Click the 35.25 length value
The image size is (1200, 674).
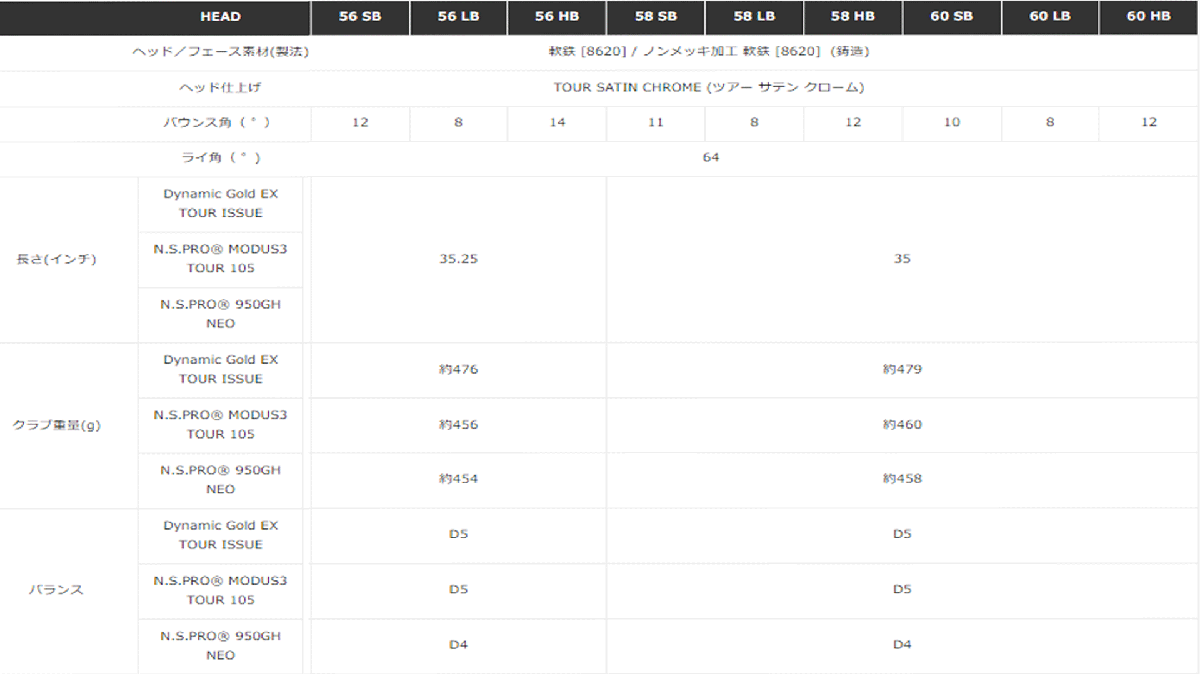click(x=458, y=259)
